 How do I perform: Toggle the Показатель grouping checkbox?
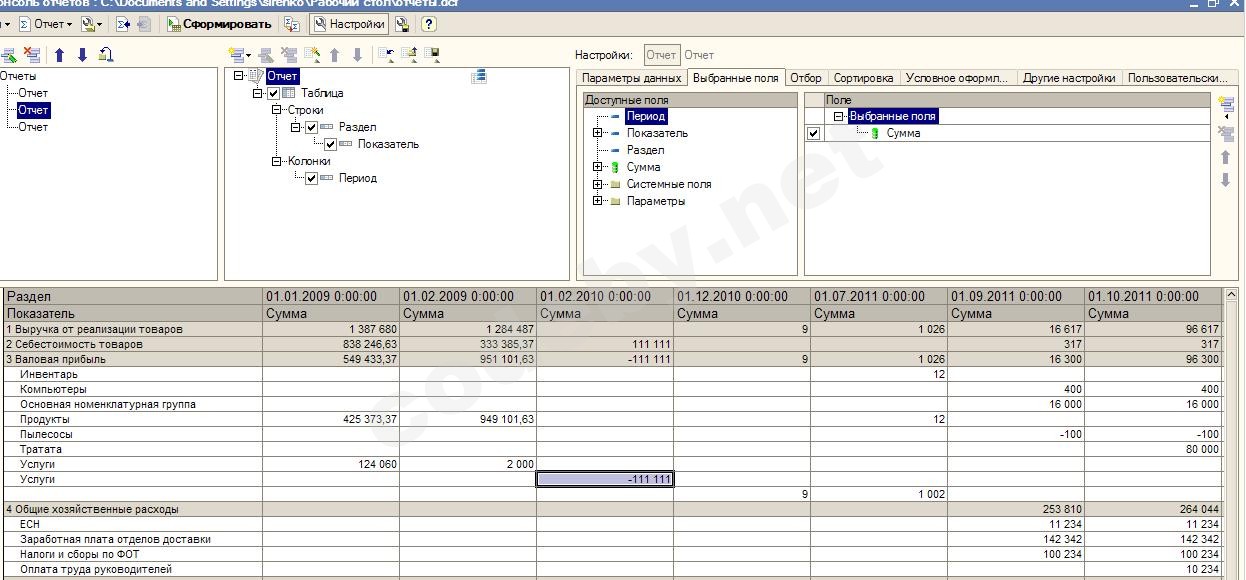point(331,144)
